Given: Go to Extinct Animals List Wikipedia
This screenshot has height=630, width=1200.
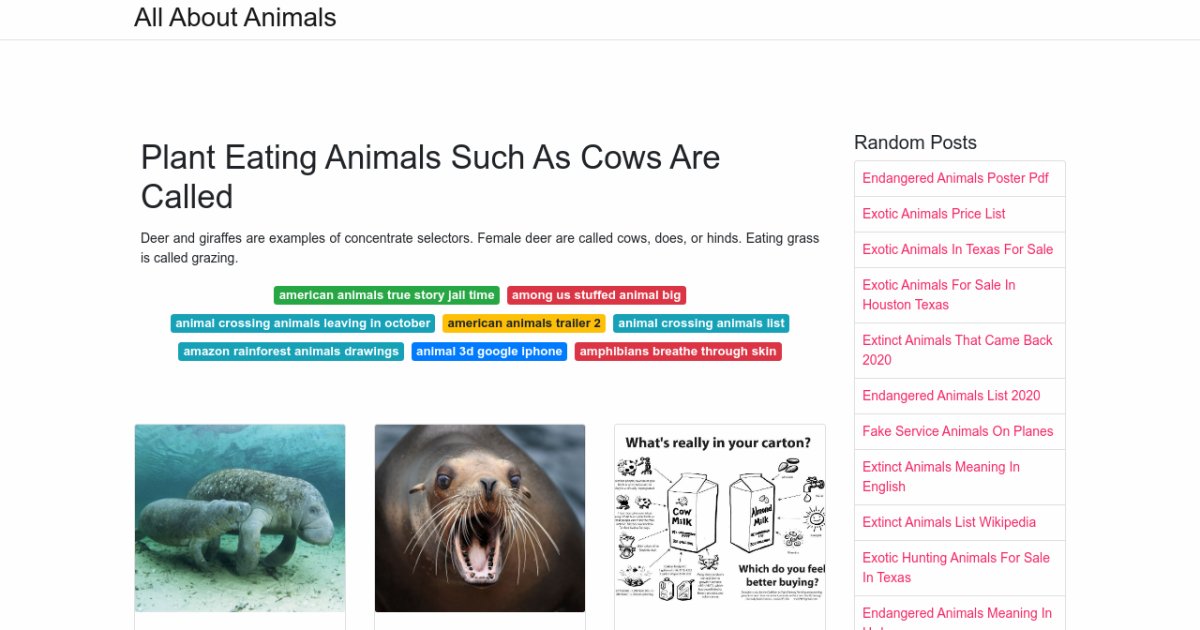Looking at the screenshot, I should coord(949,522).
